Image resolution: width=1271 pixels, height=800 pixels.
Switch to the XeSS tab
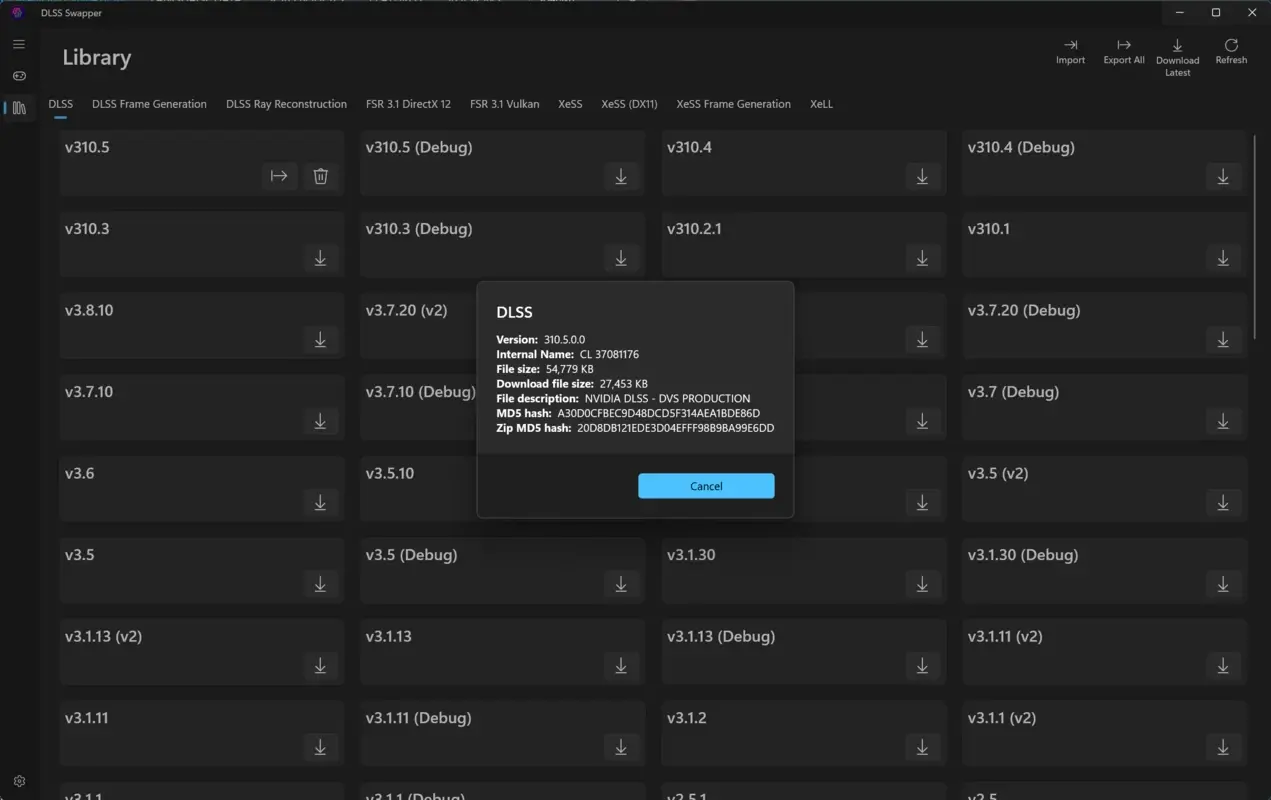(x=570, y=103)
